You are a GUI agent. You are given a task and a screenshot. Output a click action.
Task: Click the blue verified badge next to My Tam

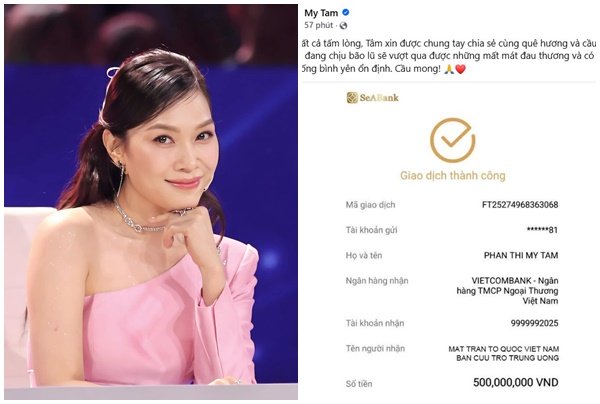(346, 13)
